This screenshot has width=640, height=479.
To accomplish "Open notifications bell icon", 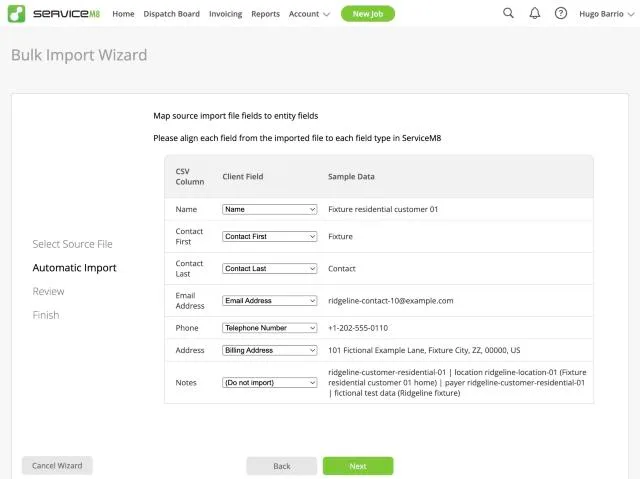I will pos(535,13).
